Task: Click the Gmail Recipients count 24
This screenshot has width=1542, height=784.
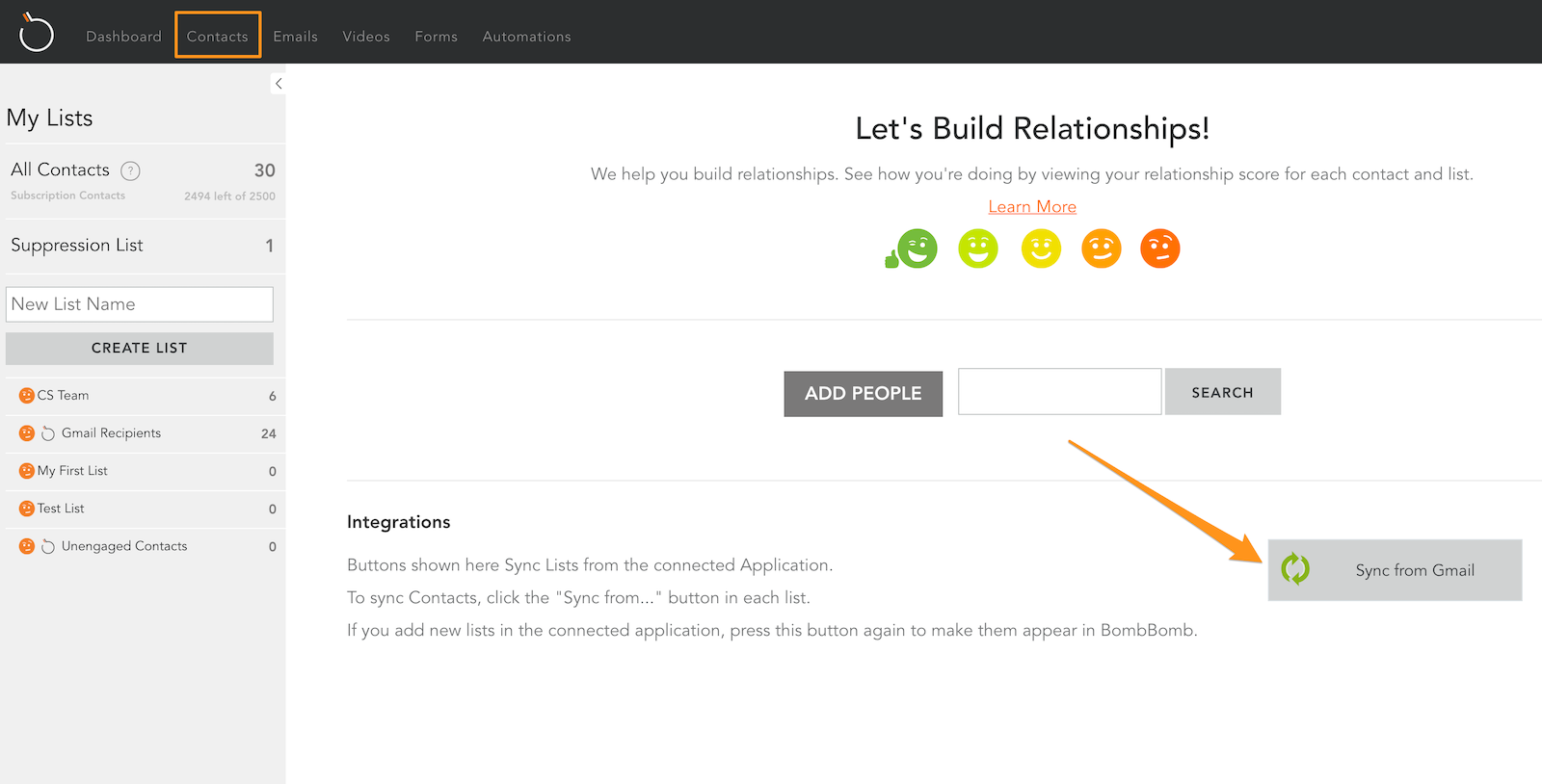Action: coord(269,434)
